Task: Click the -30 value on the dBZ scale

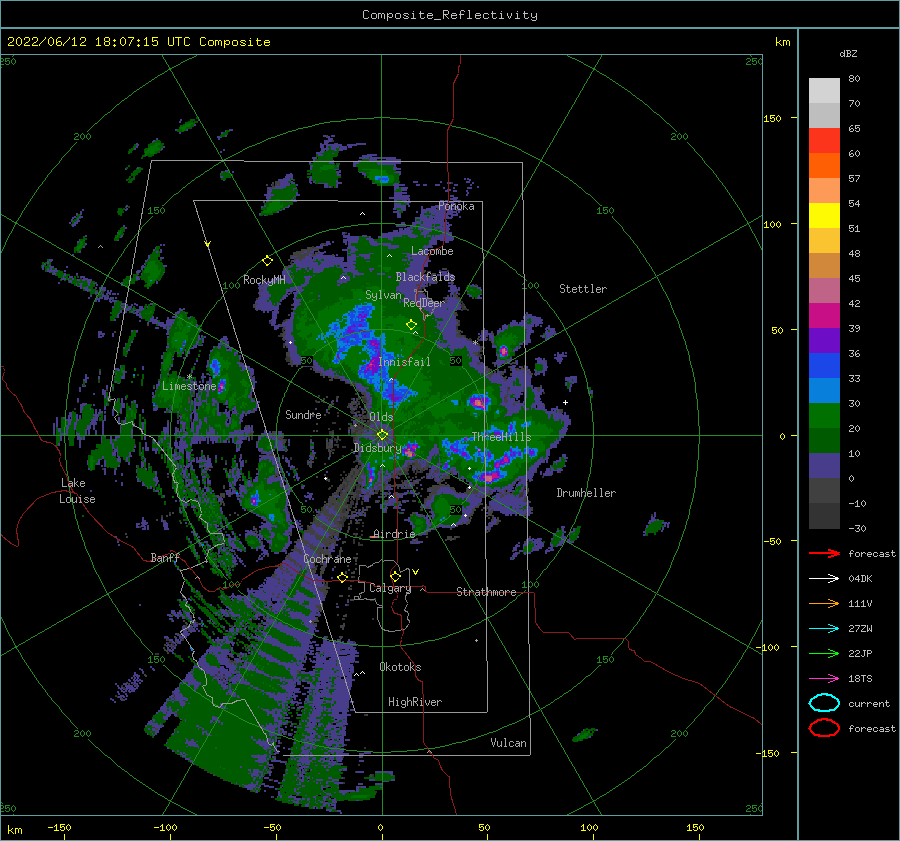Action: [x=857, y=528]
